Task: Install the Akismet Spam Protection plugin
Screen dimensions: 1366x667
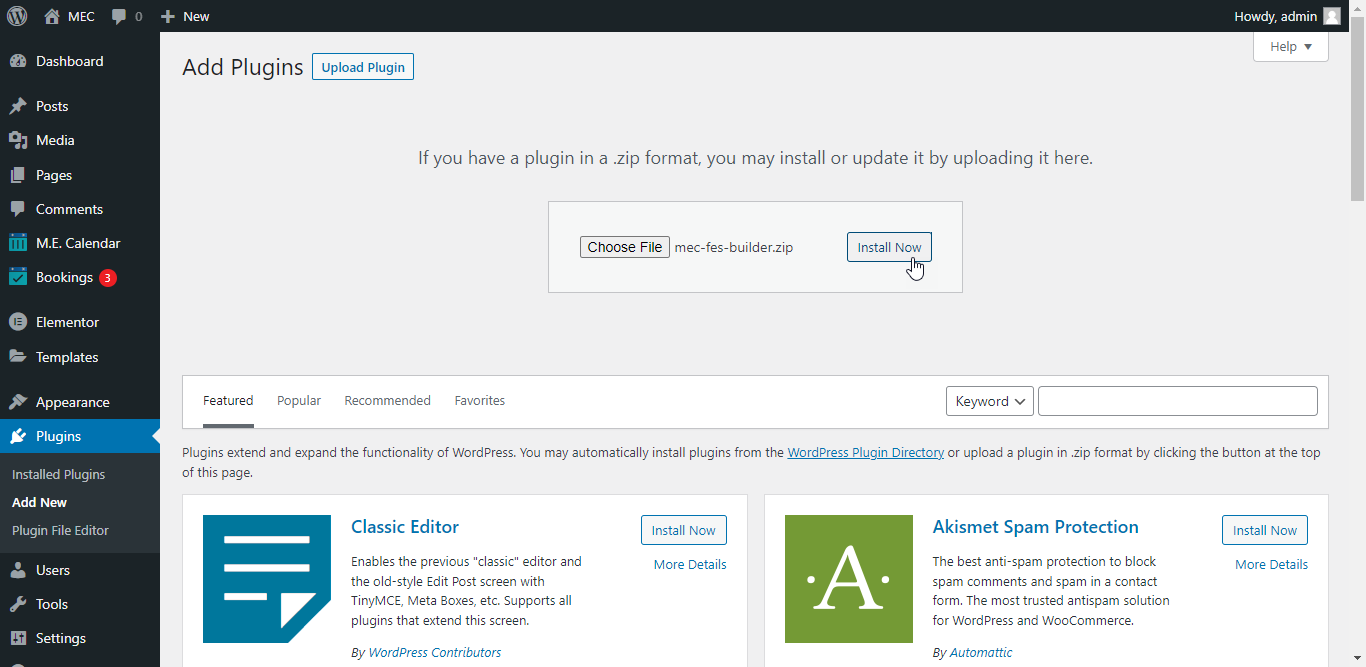Action: click(1265, 530)
